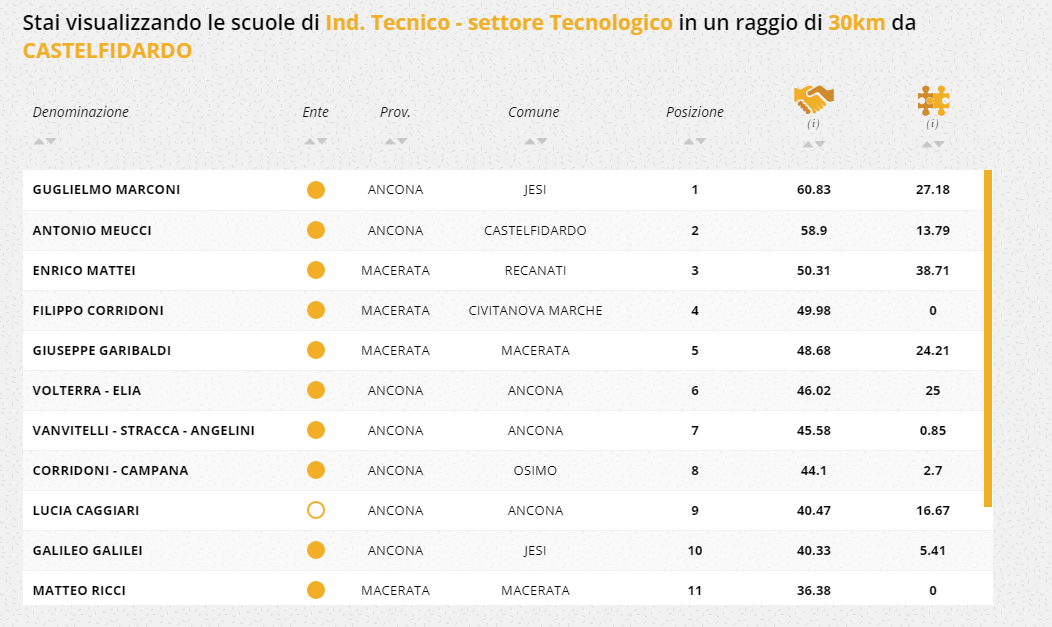Open Filippo Corridoni school entry
Image resolution: width=1052 pixels, height=627 pixels.
98,310
